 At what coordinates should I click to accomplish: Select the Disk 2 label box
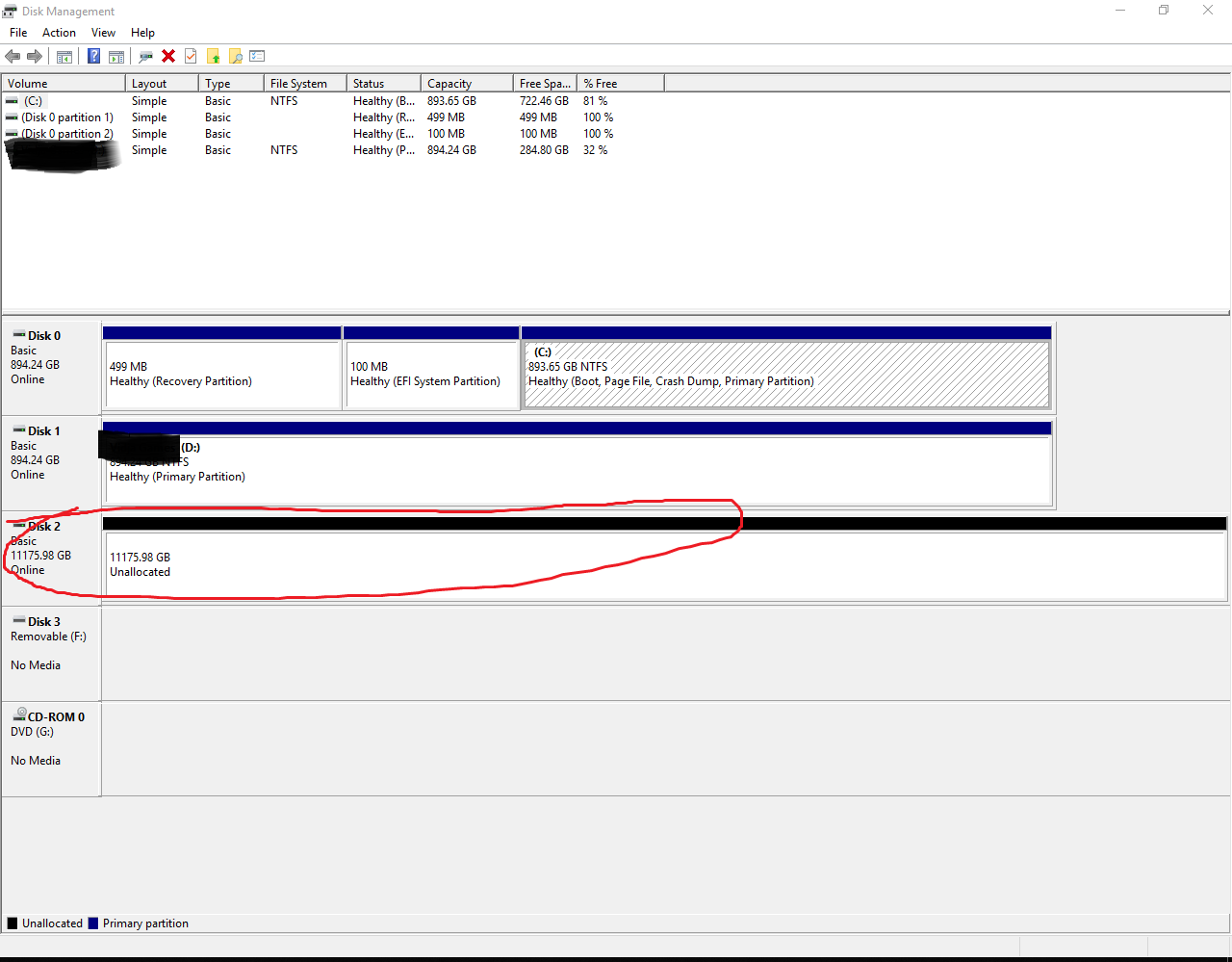click(x=51, y=559)
